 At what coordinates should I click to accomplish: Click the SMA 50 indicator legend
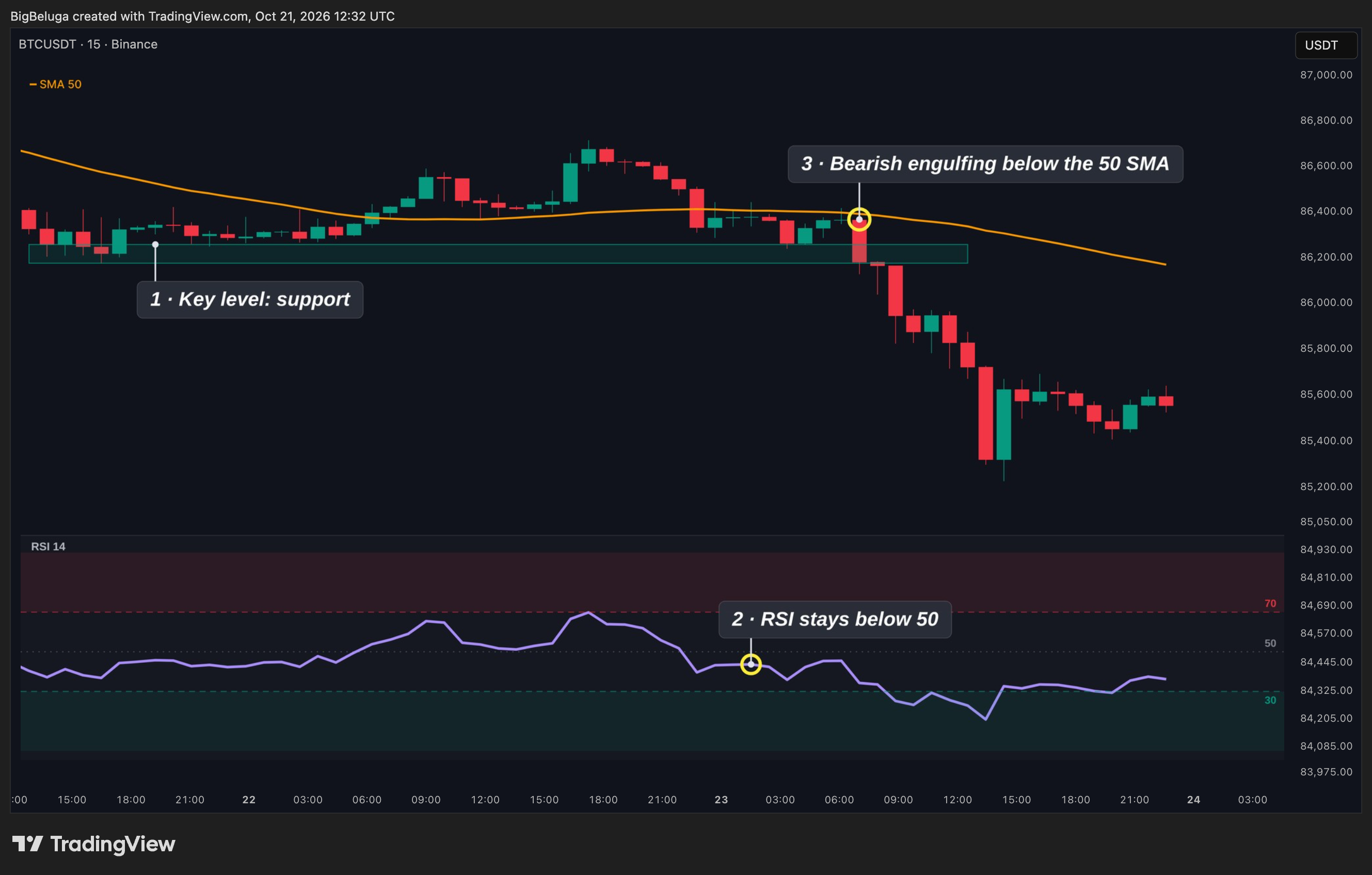point(55,84)
